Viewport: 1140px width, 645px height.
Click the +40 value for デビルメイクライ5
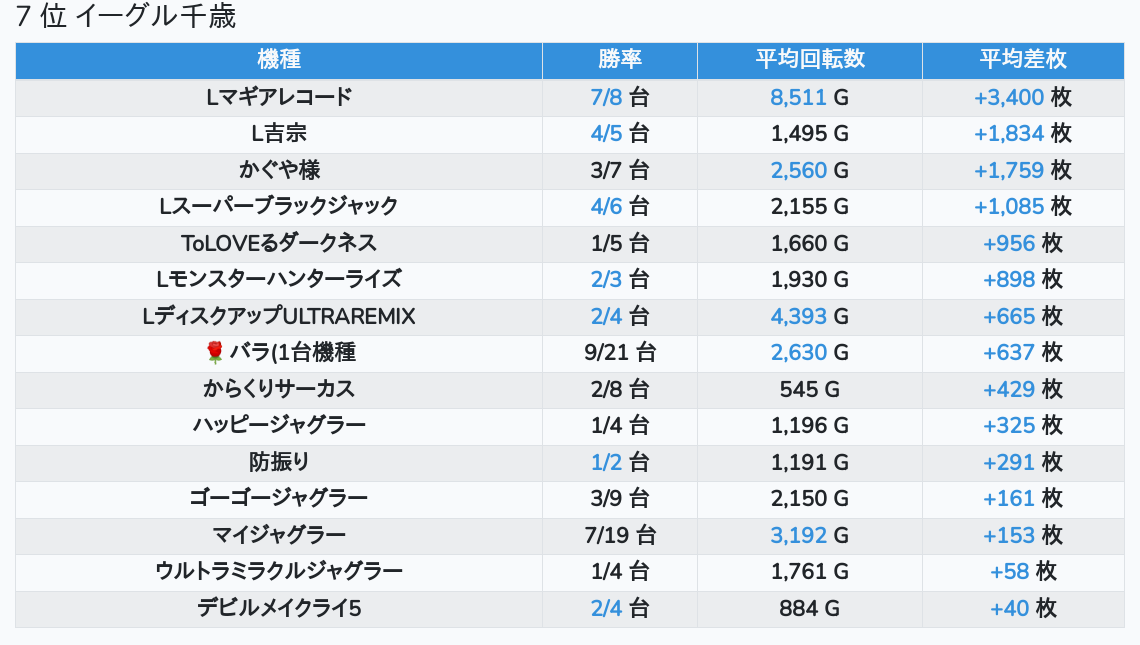[1010, 608]
